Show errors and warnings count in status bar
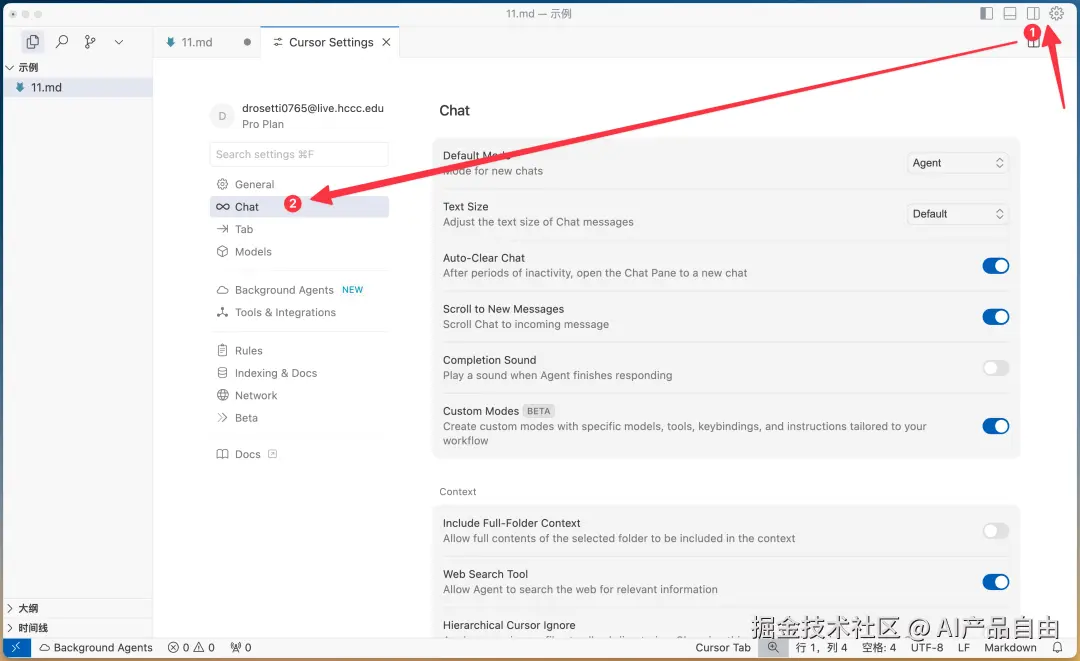 point(191,647)
